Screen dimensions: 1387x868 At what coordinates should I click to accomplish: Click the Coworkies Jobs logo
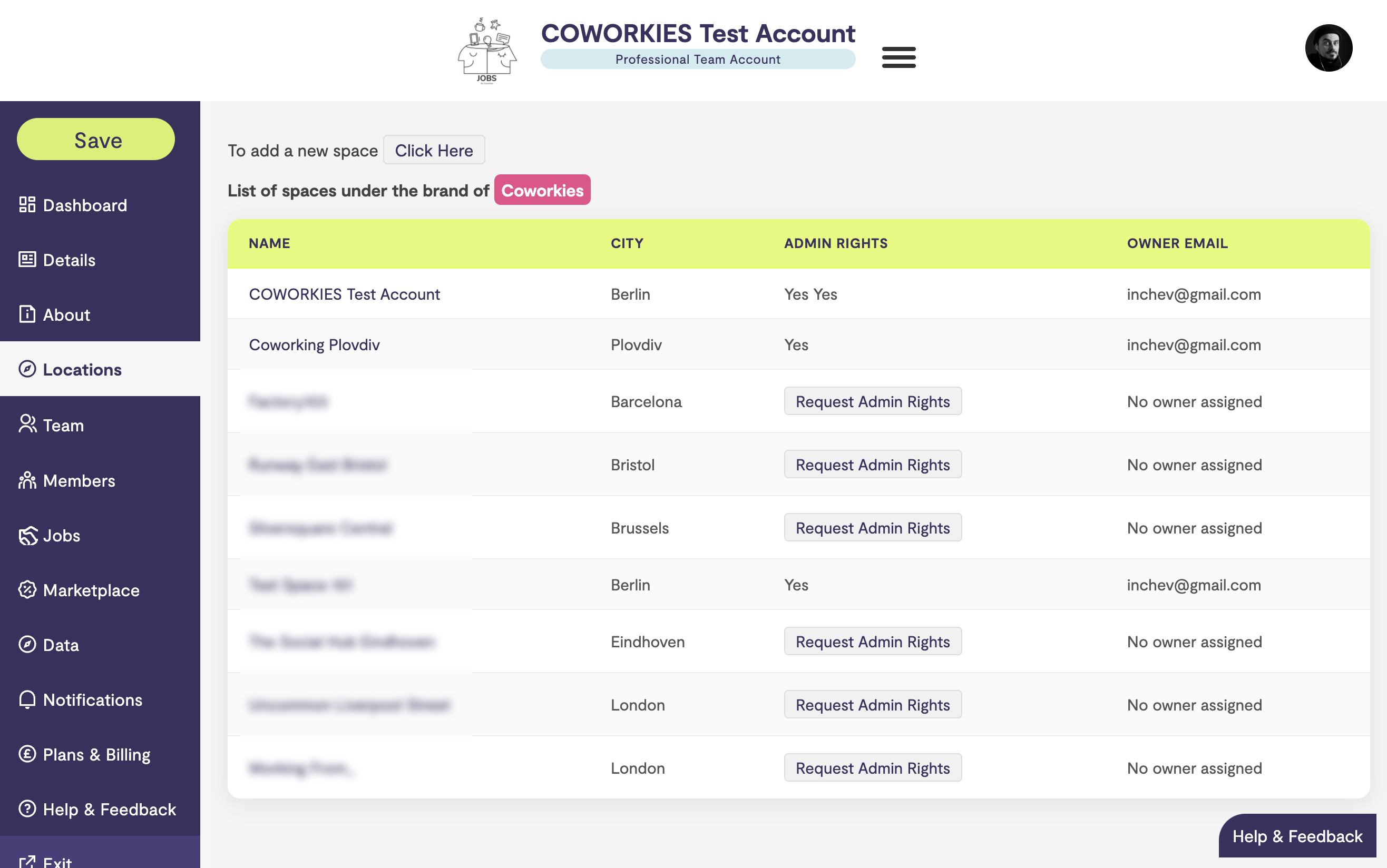[x=487, y=51]
